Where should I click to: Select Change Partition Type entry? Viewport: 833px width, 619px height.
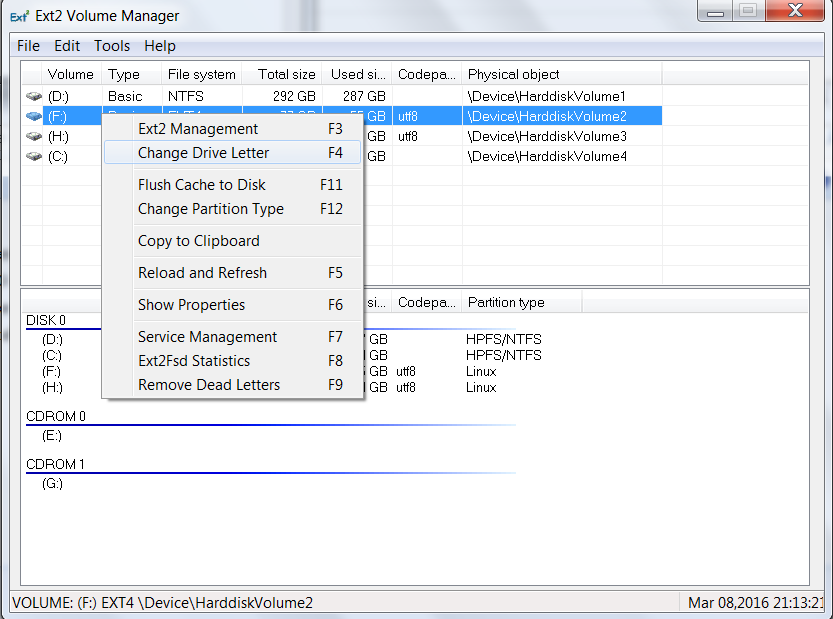[233, 209]
